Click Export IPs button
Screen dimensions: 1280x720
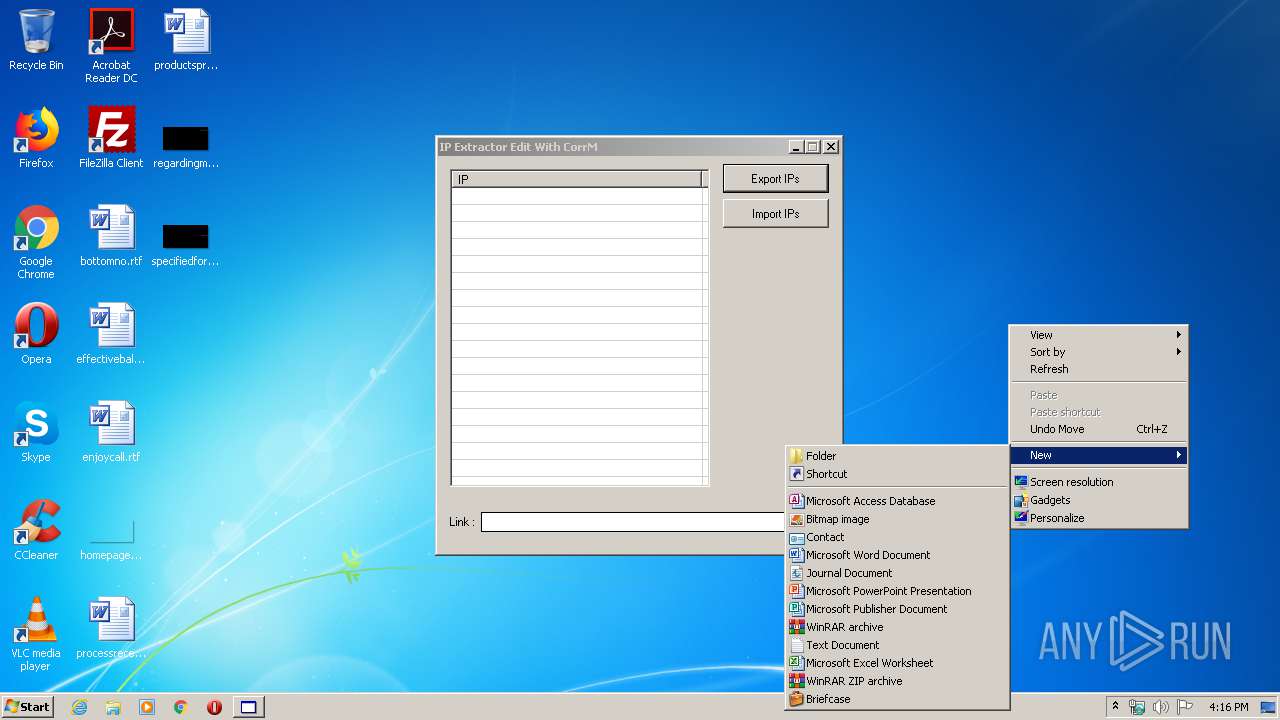775,179
